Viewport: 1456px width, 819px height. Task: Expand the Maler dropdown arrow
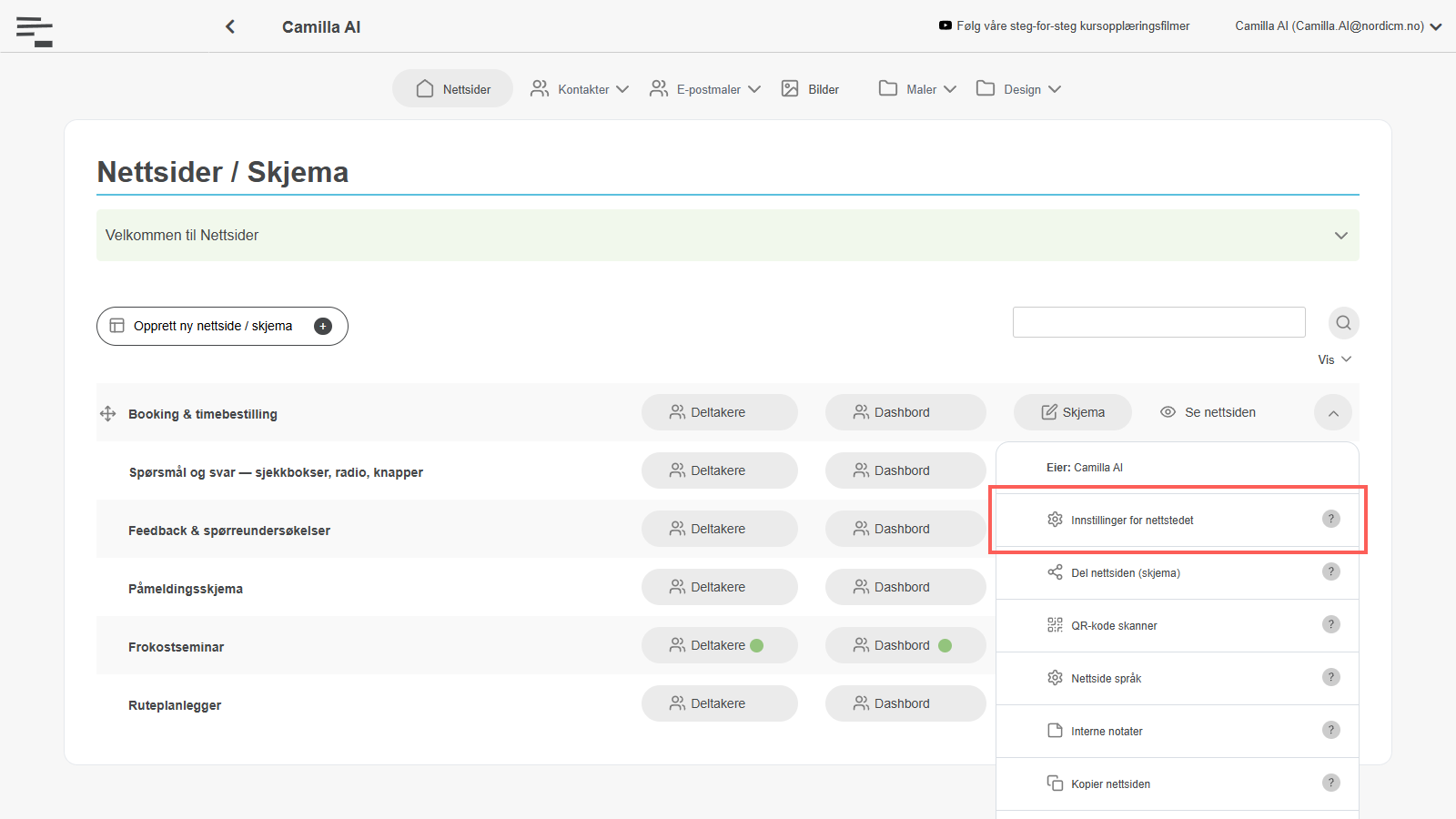tap(950, 89)
